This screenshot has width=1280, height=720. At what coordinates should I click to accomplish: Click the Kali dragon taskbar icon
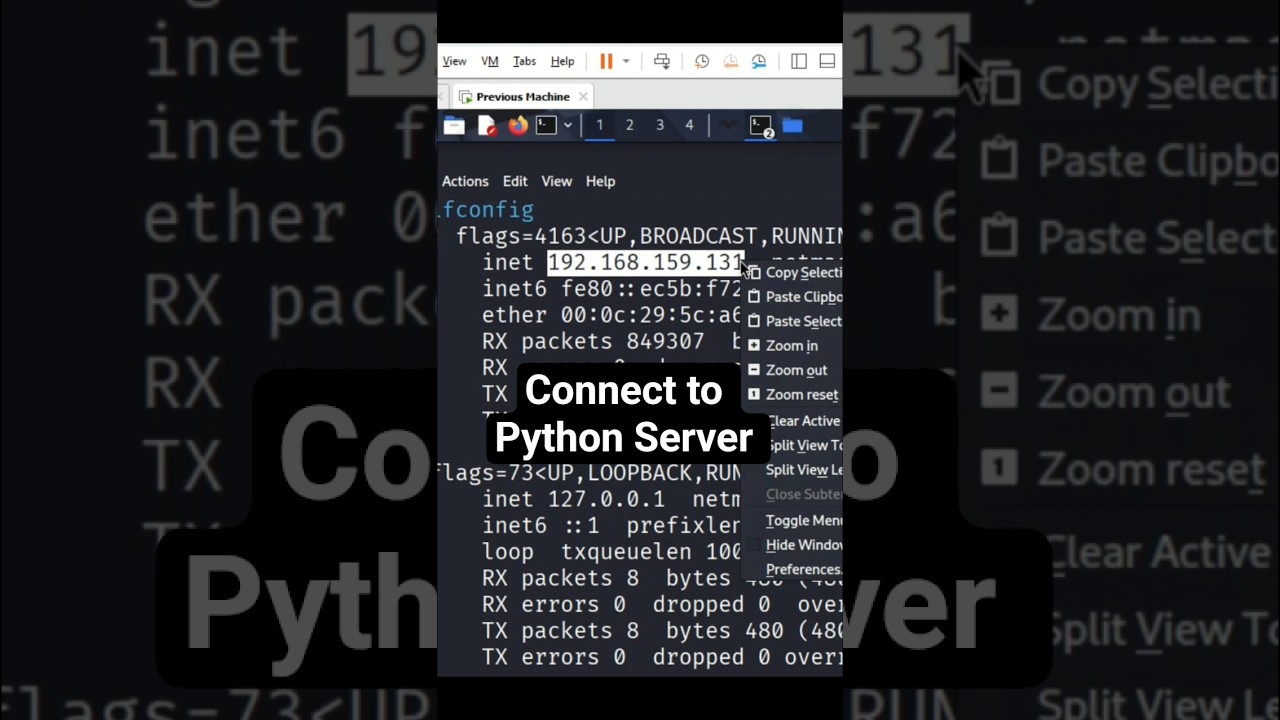729,125
